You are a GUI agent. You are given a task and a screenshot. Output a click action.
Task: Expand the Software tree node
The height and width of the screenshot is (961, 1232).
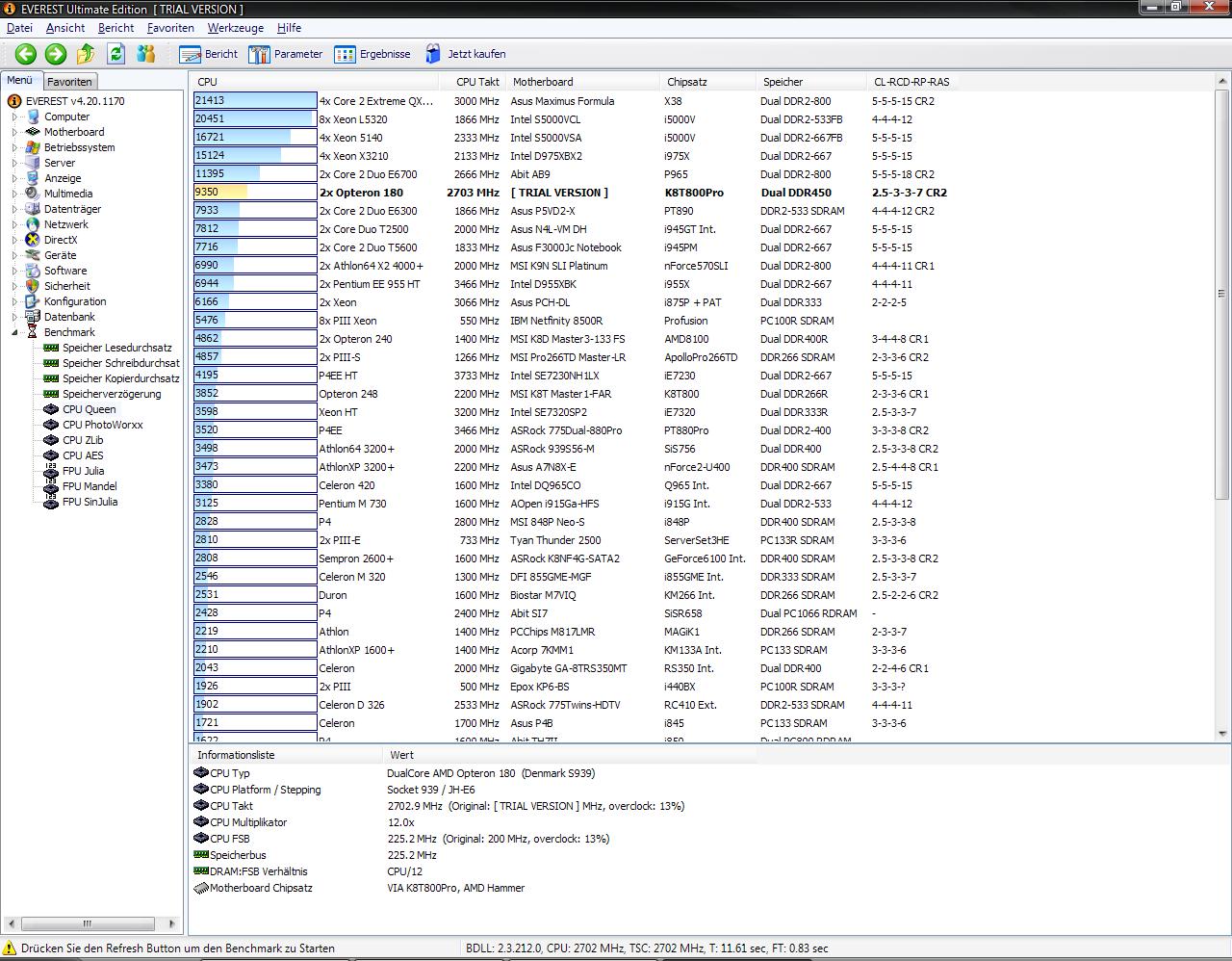coord(14,271)
